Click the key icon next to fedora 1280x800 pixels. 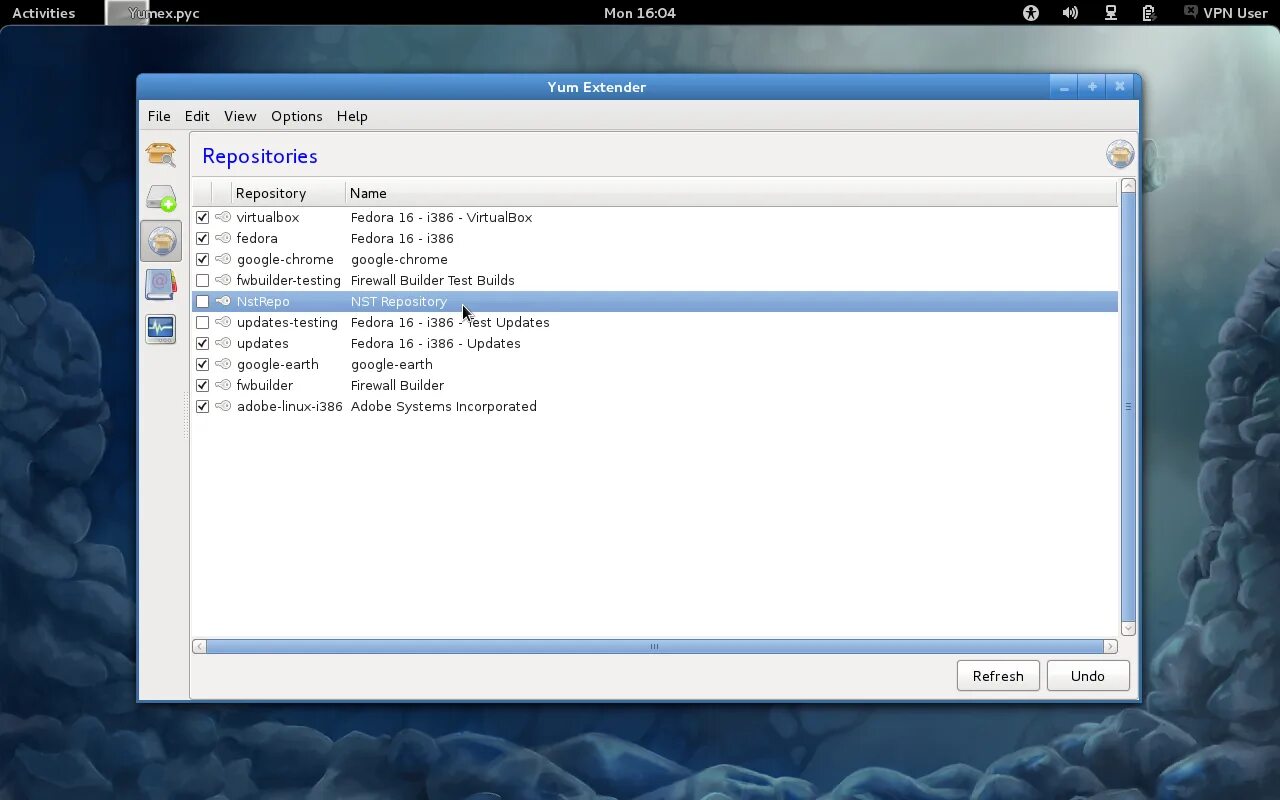[x=223, y=238]
